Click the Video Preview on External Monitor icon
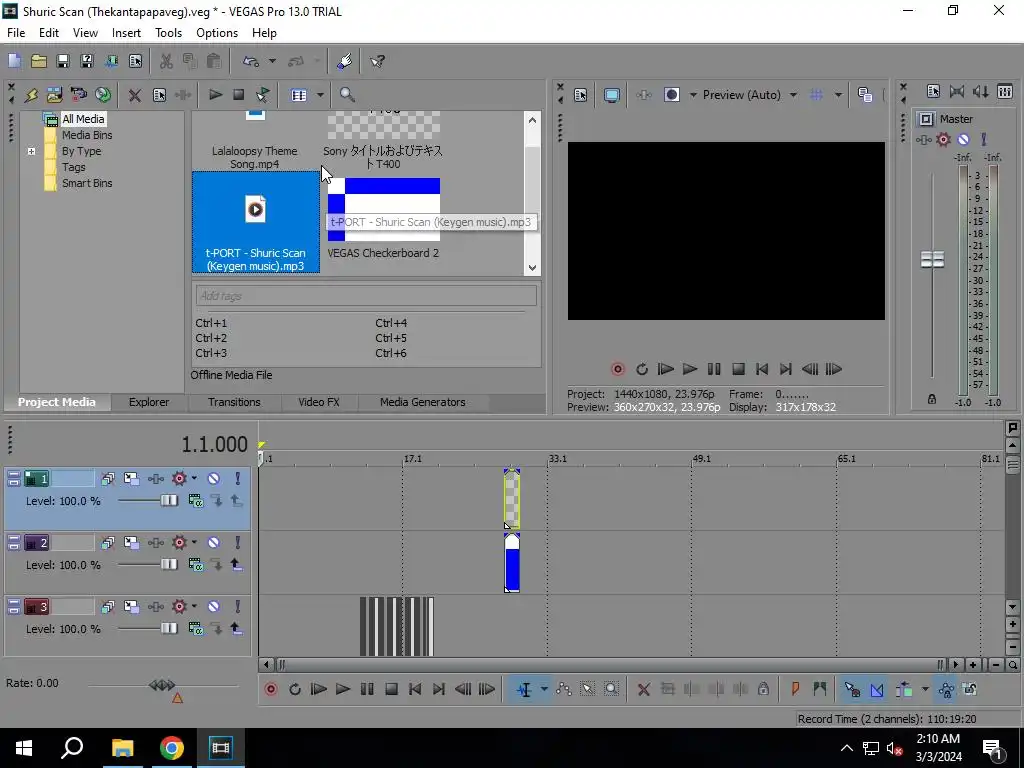Image resolution: width=1024 pixels, height=768 pixels. point(612,95)
